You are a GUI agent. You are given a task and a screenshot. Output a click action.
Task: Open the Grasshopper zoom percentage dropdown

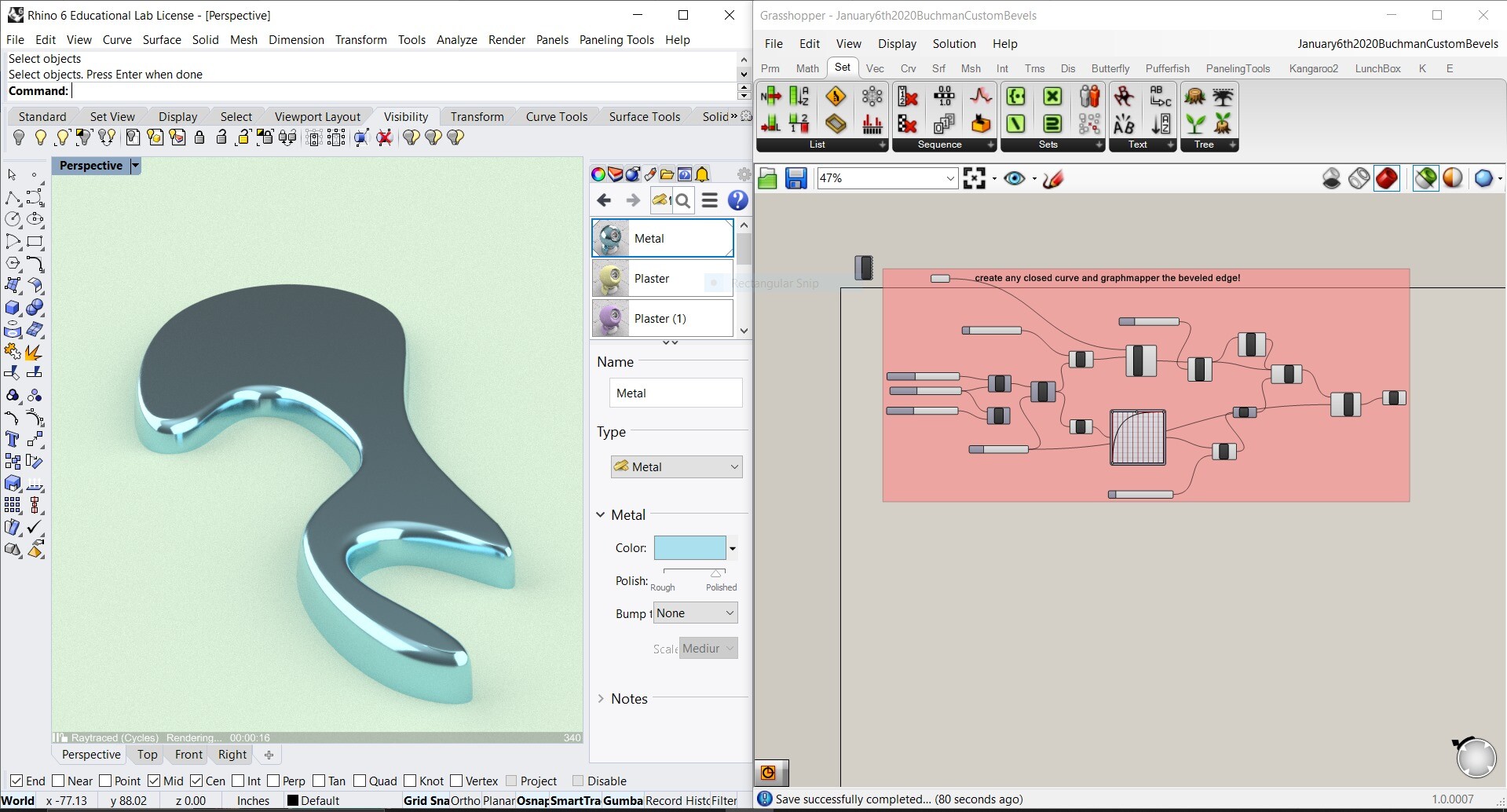tap(949, 178)
